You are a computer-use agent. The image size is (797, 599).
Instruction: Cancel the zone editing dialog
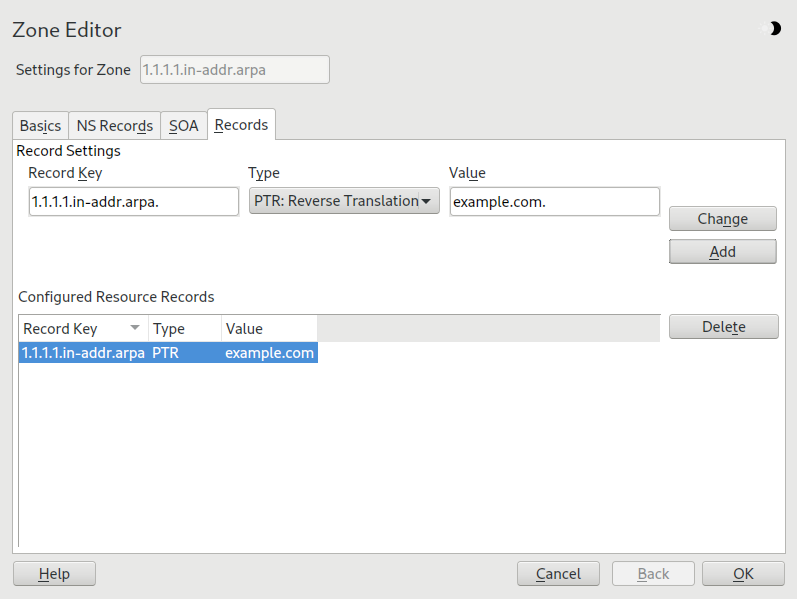pyautogui.click(x=558, y=574)
